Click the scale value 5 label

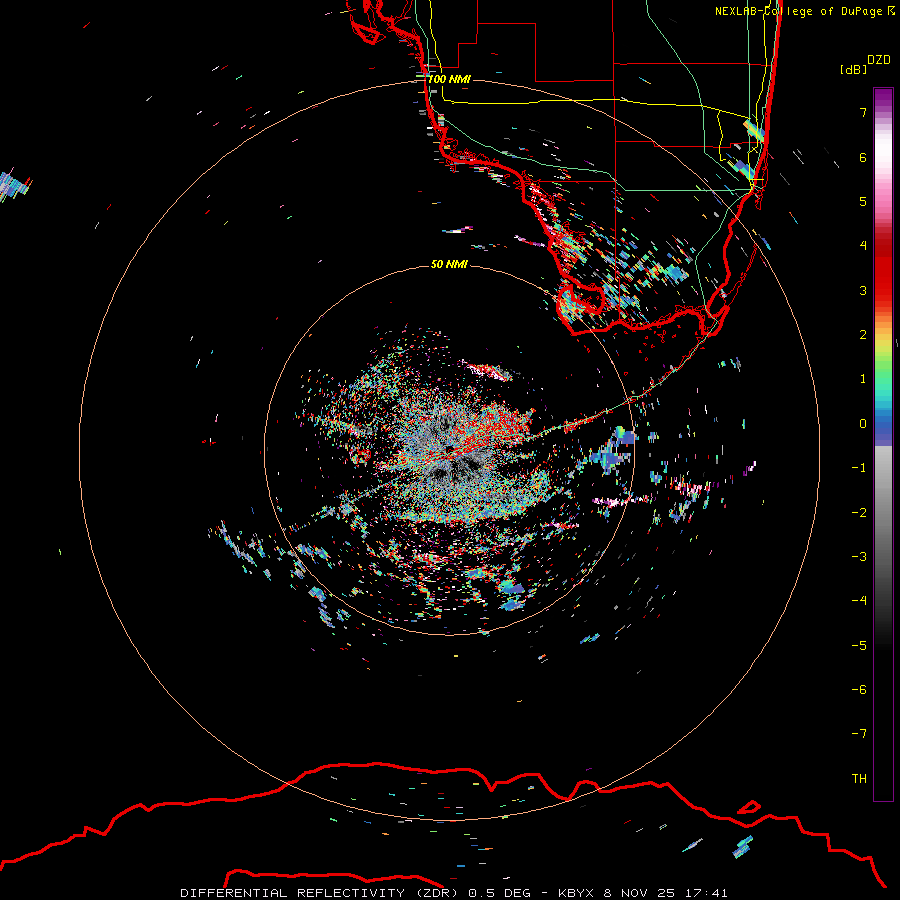coord(863,201)
